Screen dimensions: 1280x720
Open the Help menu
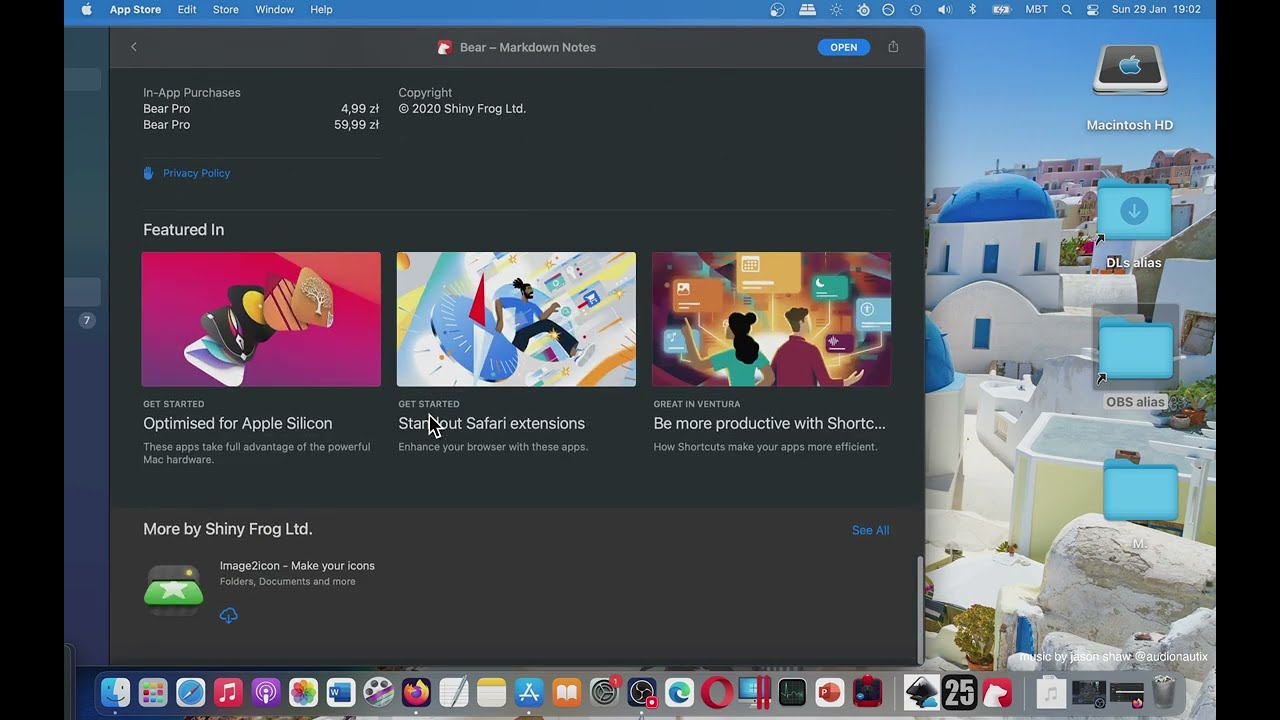point(321,9)
